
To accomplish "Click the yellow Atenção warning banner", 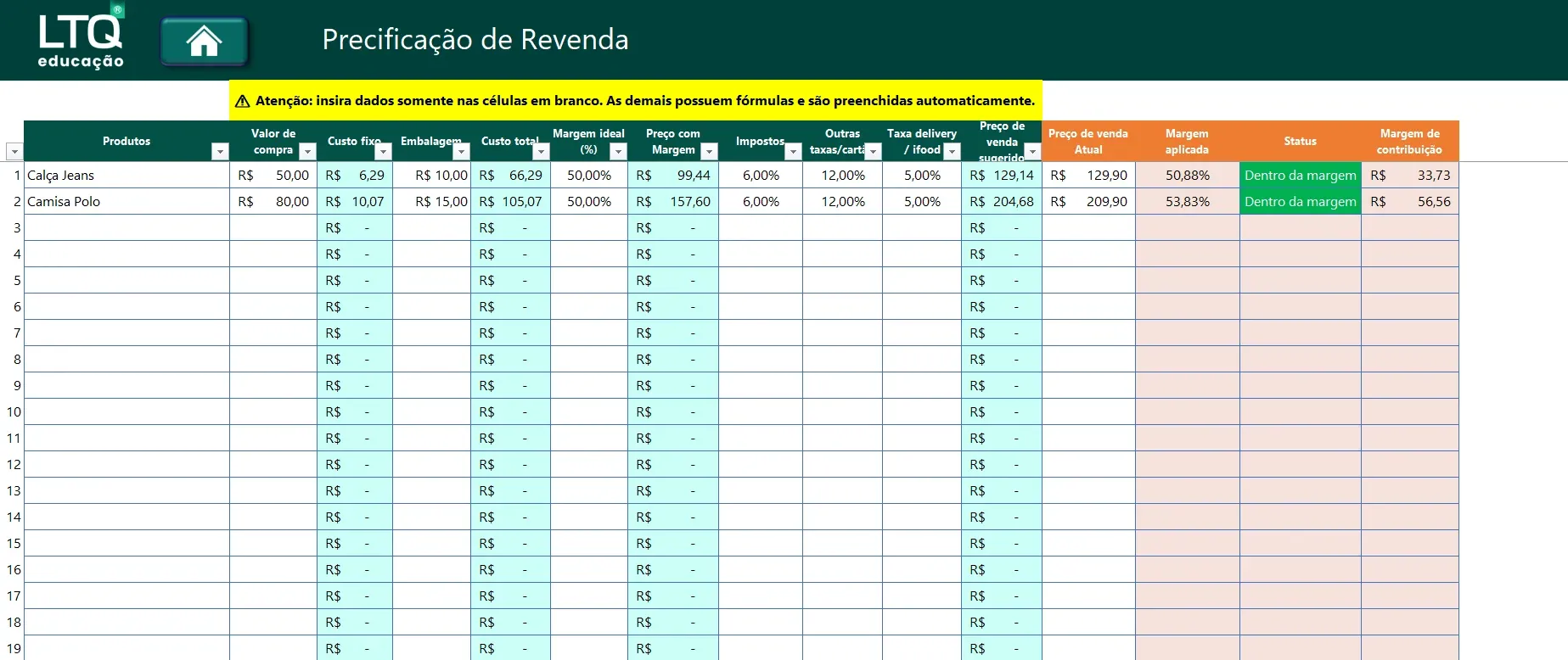I will pos(636,100).
